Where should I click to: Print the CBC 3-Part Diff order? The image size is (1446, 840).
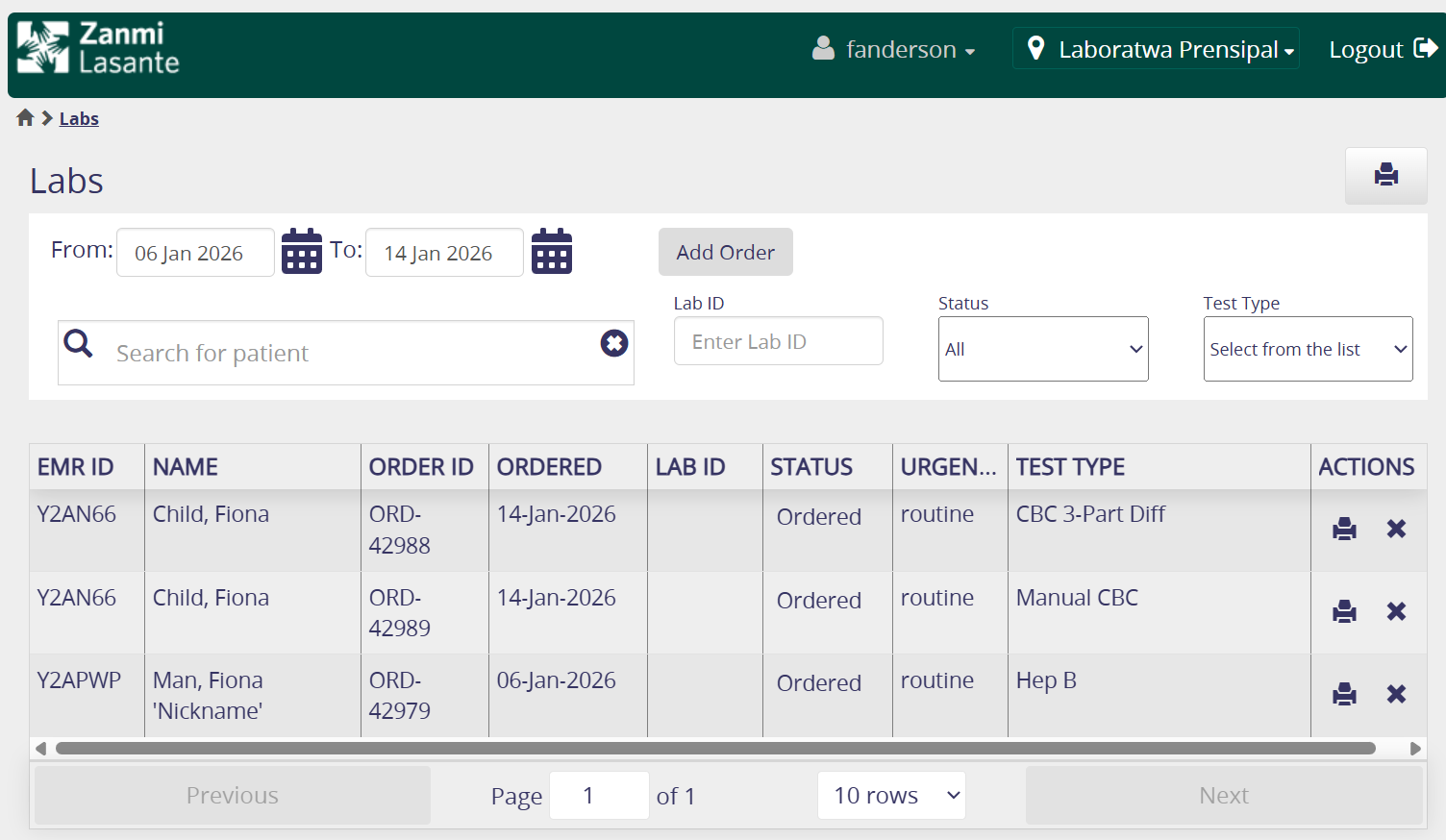(1344, 529)
